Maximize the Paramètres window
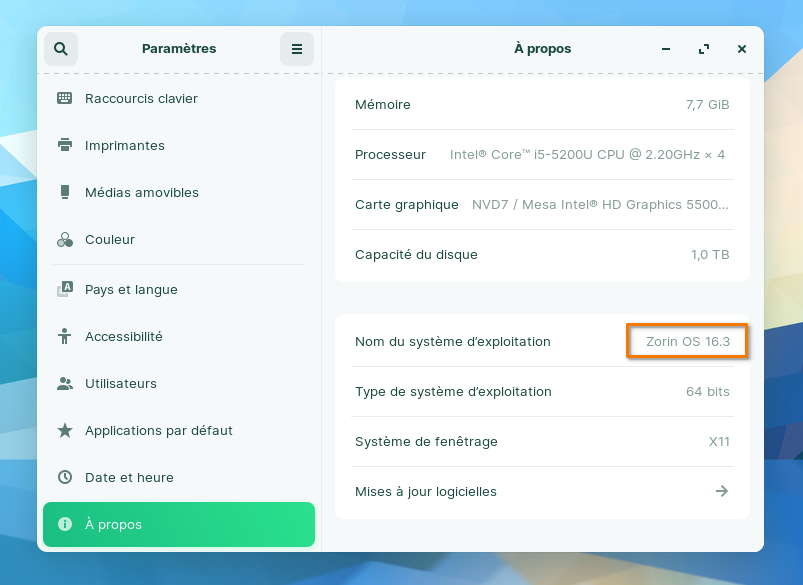 704,49
